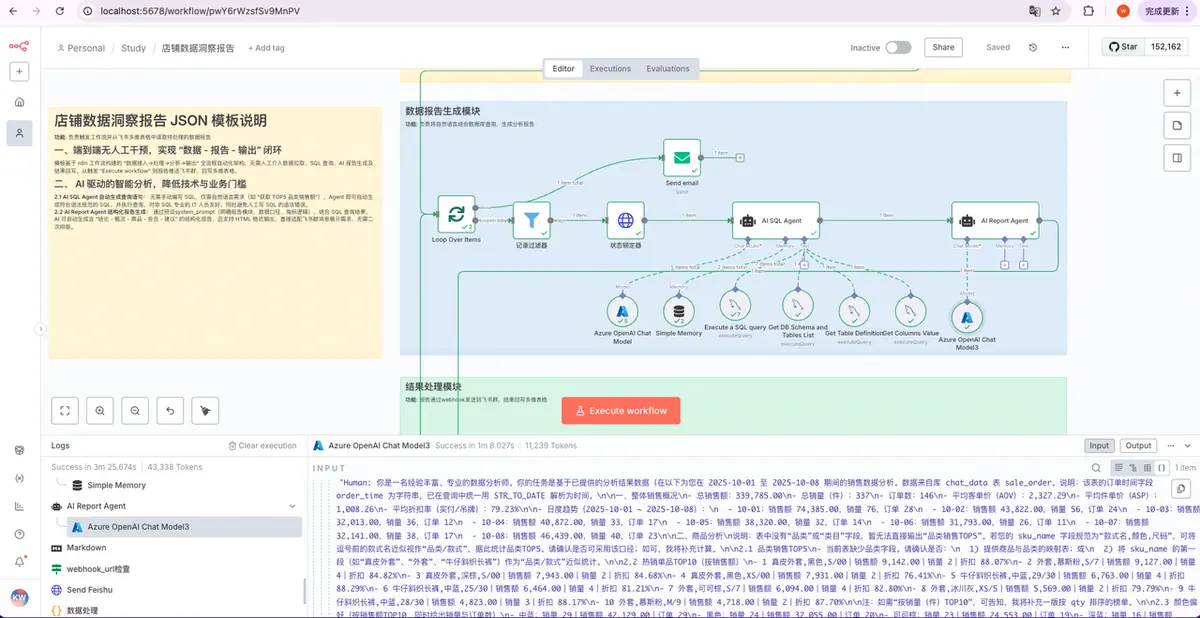Click Clear execution in logs
The image size is (1200, 618).
[x=262, y=446]
